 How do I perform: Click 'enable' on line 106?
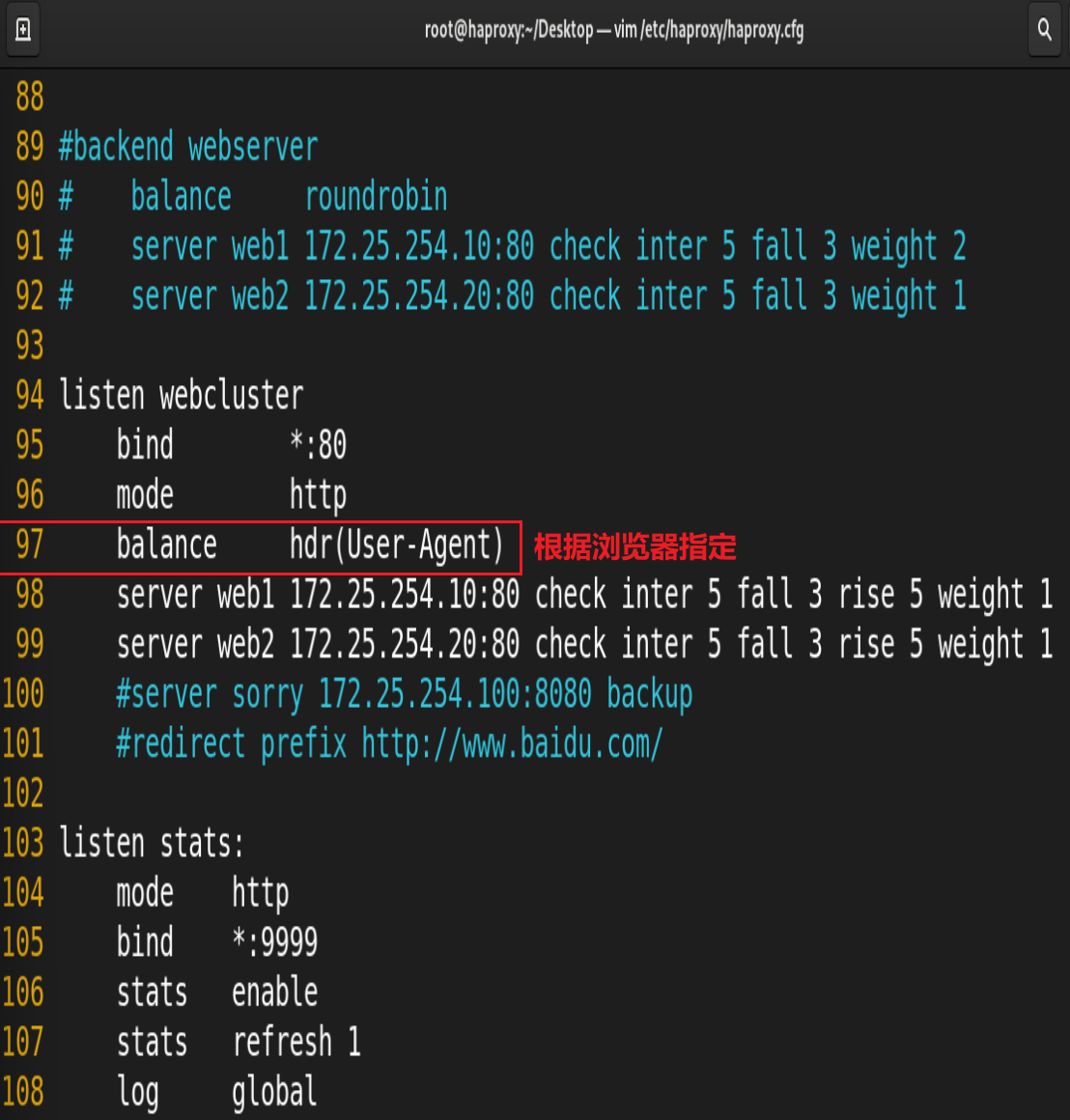pos(275,993)
